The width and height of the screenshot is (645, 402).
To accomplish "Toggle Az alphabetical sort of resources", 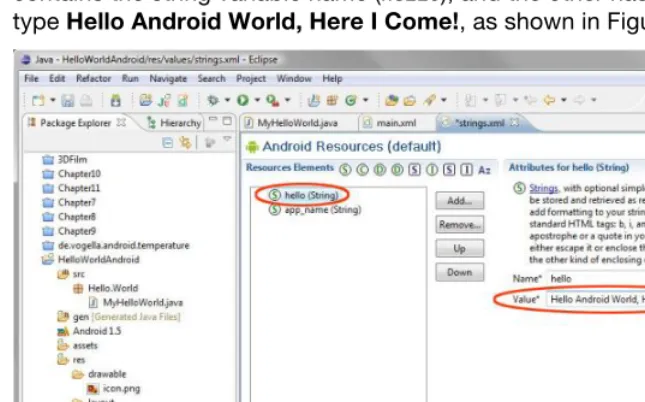I will 484,170.
